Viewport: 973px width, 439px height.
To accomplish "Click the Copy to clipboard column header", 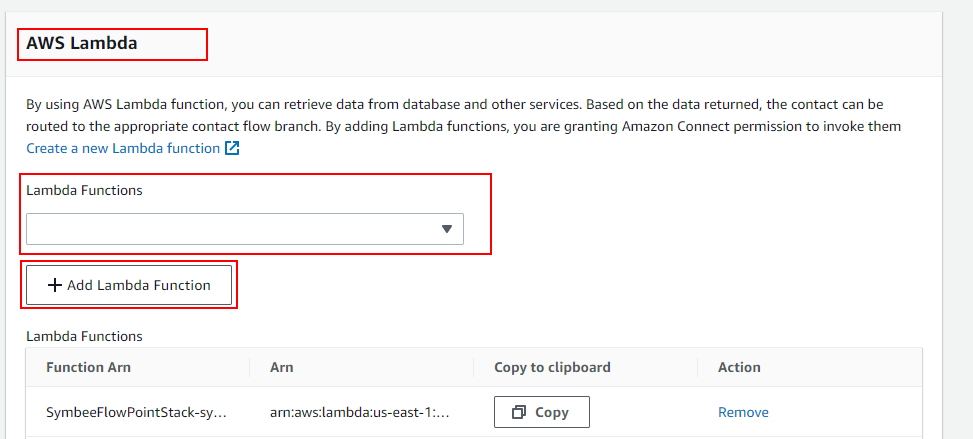I will pyautogui.click(x=552, y=367).
